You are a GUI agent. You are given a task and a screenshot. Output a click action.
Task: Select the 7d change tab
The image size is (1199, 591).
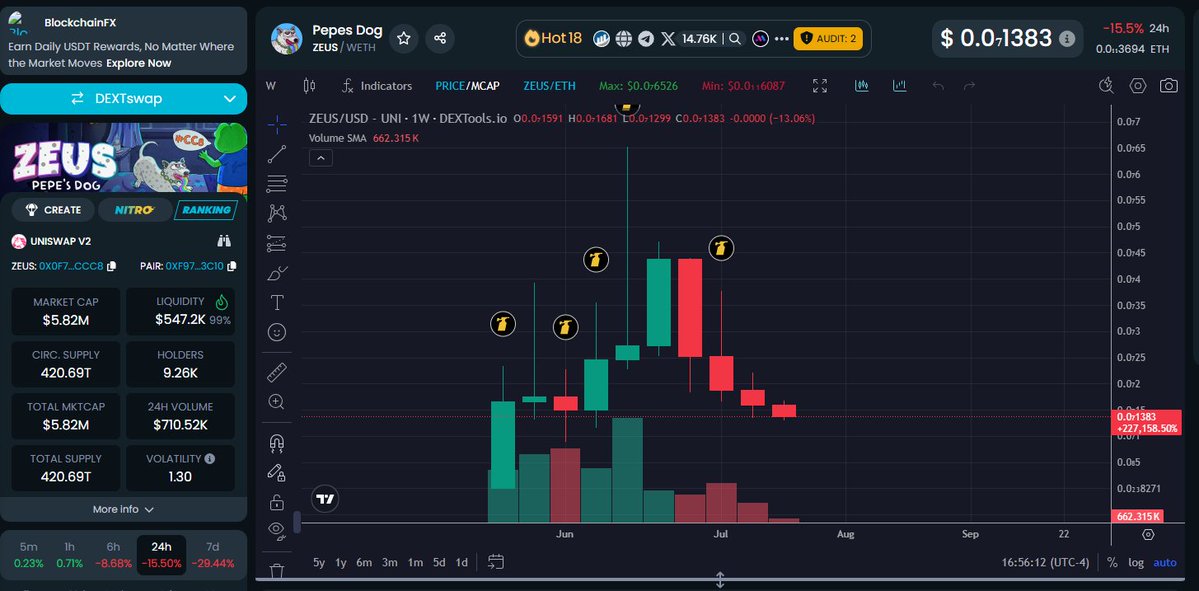pos(213,555)
